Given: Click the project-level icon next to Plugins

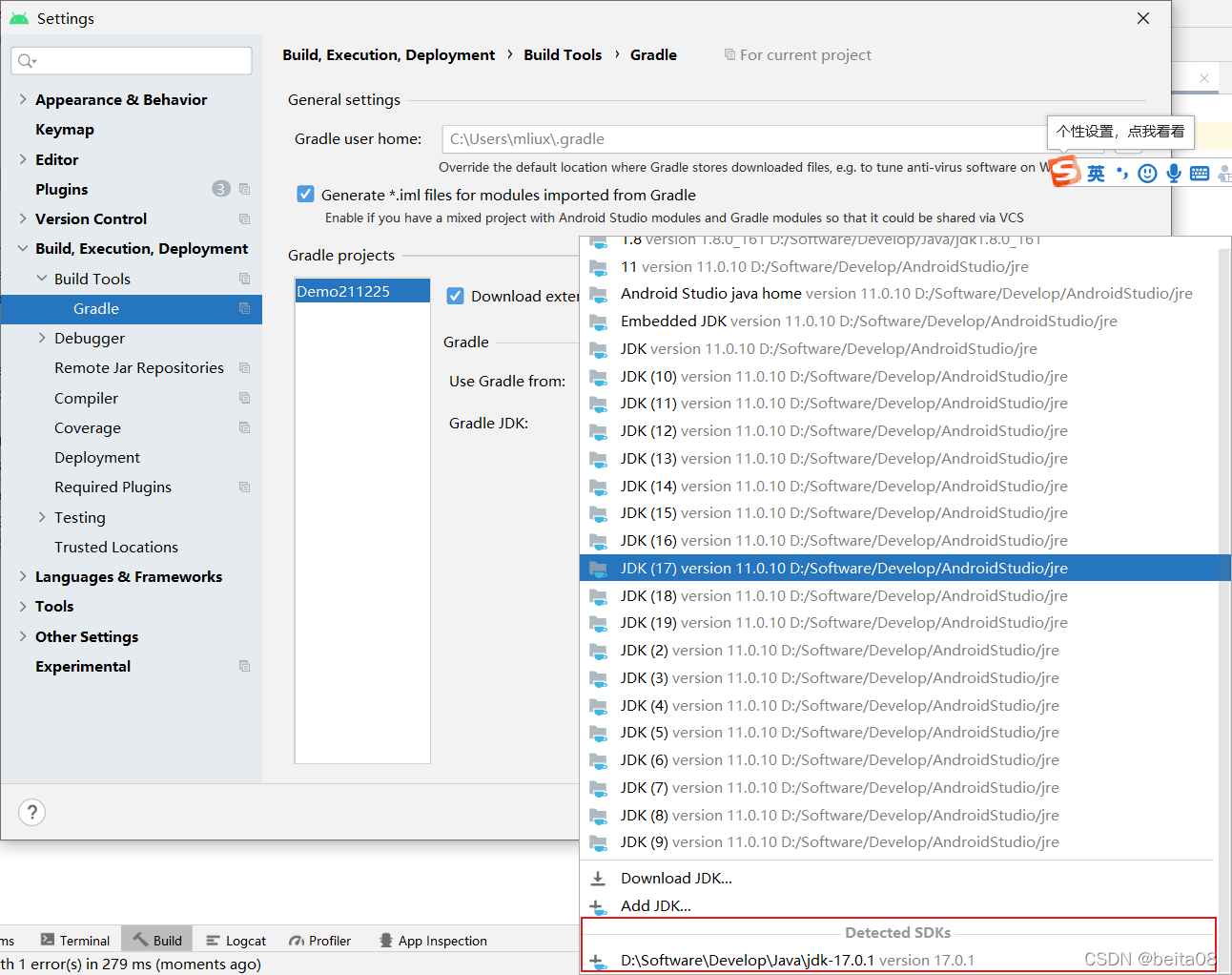Looking at the screenshot, I should tap(245, 189).
